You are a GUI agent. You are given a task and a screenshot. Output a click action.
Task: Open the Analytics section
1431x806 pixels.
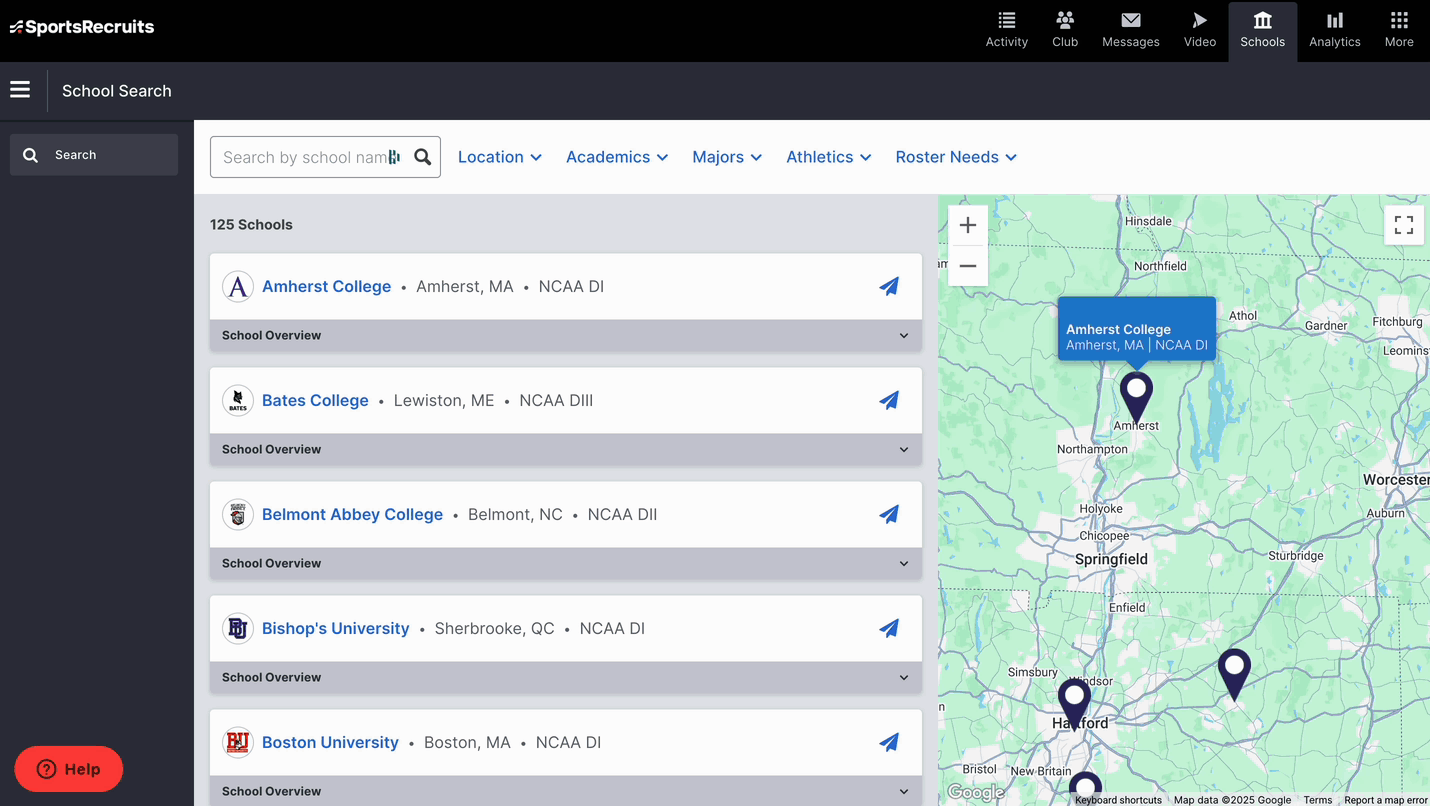click(1335, 30)
